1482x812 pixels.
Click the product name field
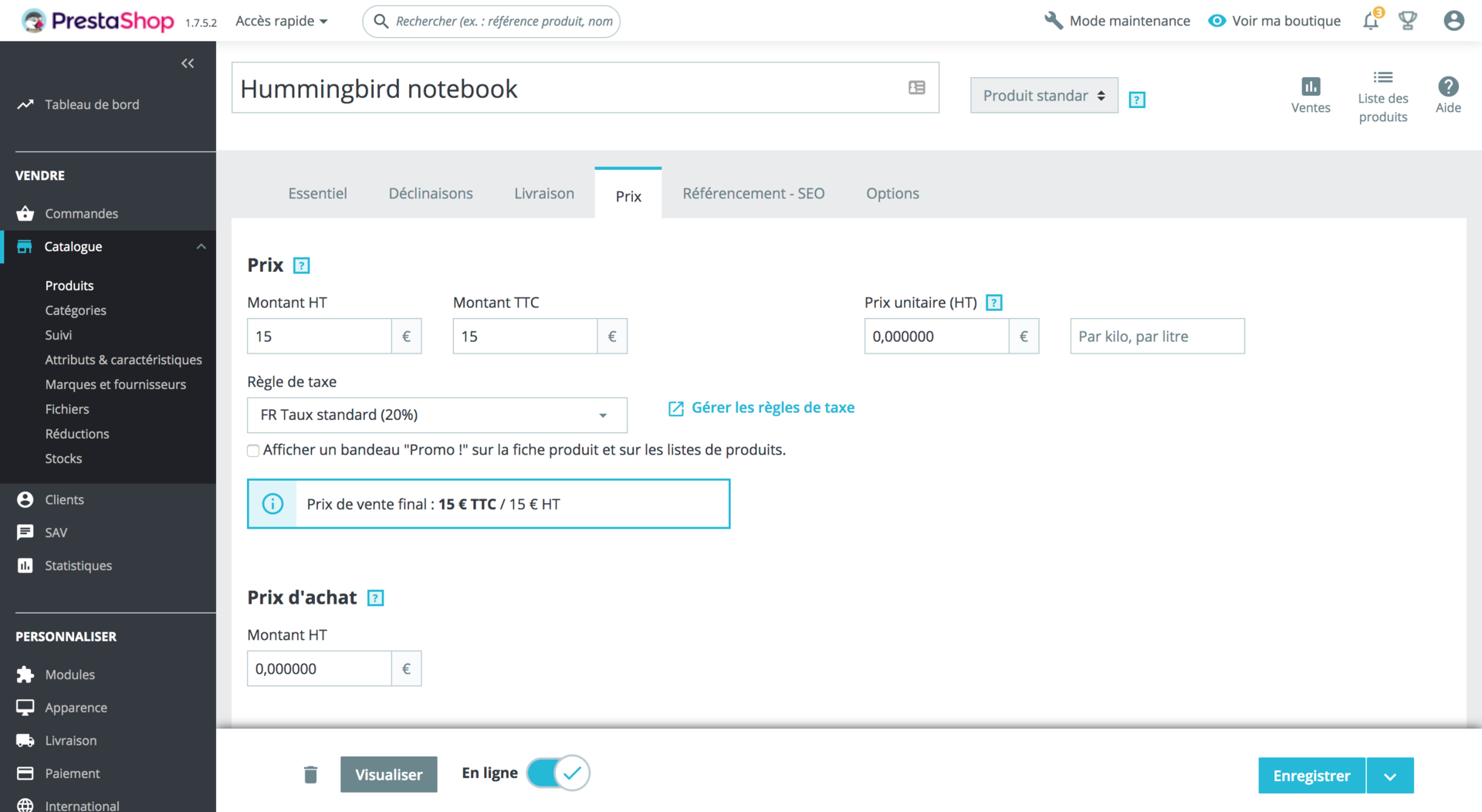[x=585, y=88]
